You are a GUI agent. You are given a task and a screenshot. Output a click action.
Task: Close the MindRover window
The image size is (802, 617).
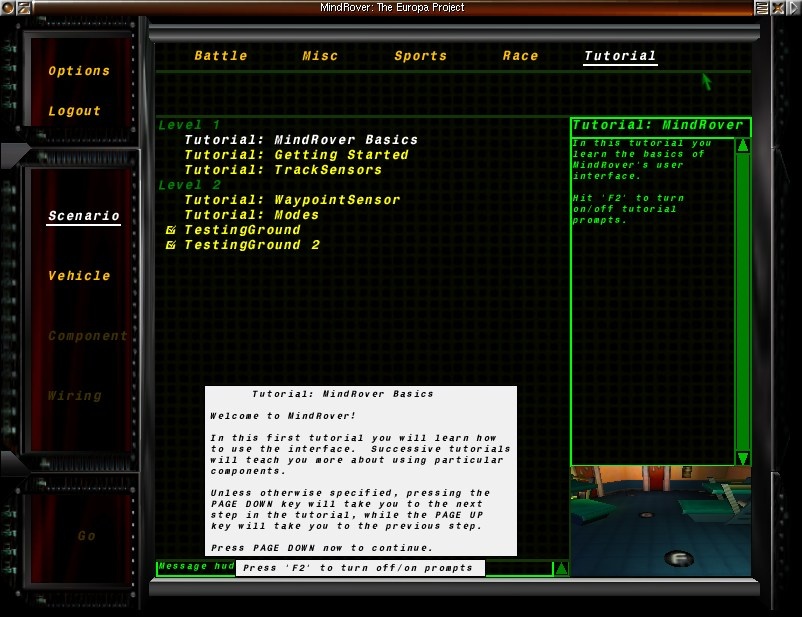(x=778, y=8)
